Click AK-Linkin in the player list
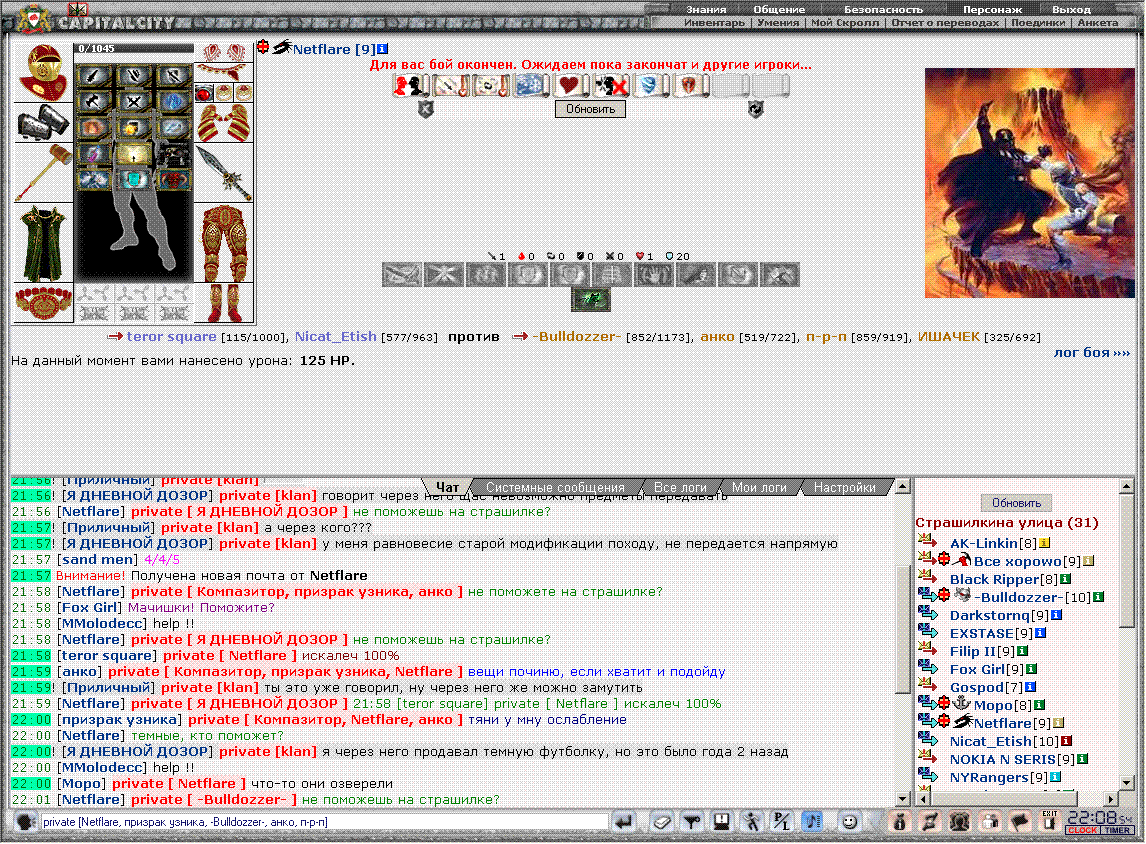Image resolution: width=1146 pixels, height=844 pixels. (x=983, y=543)
